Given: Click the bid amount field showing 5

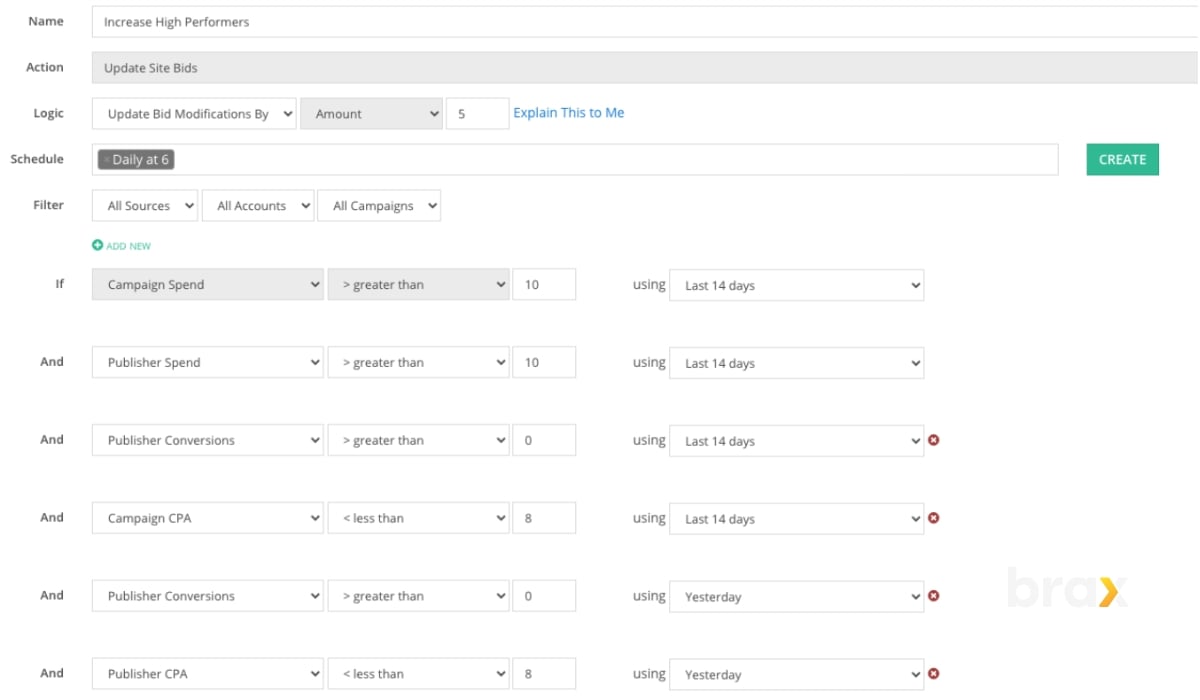Looking at the screenshot, I should point(477,113).
